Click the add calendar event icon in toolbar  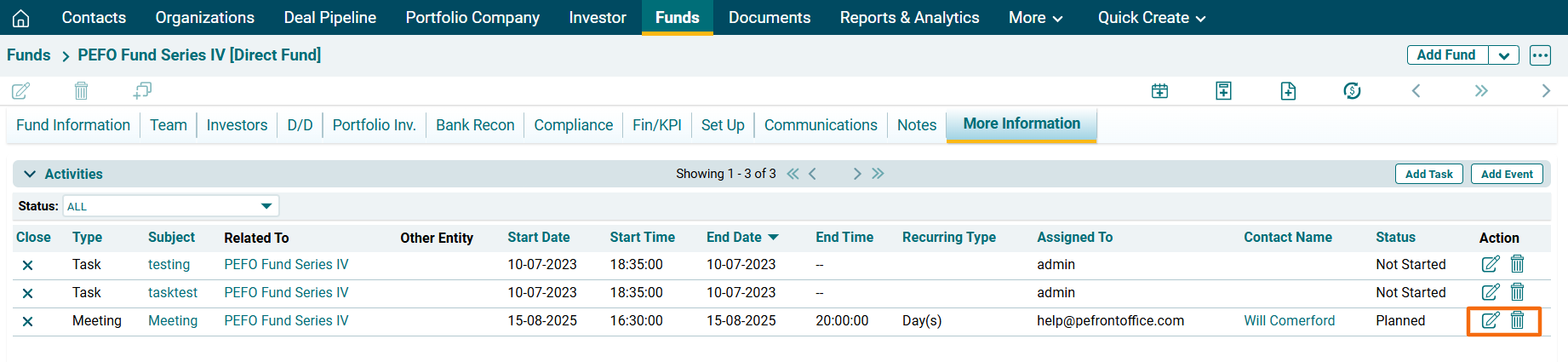pyautogui.click(x=1159, y=90)
